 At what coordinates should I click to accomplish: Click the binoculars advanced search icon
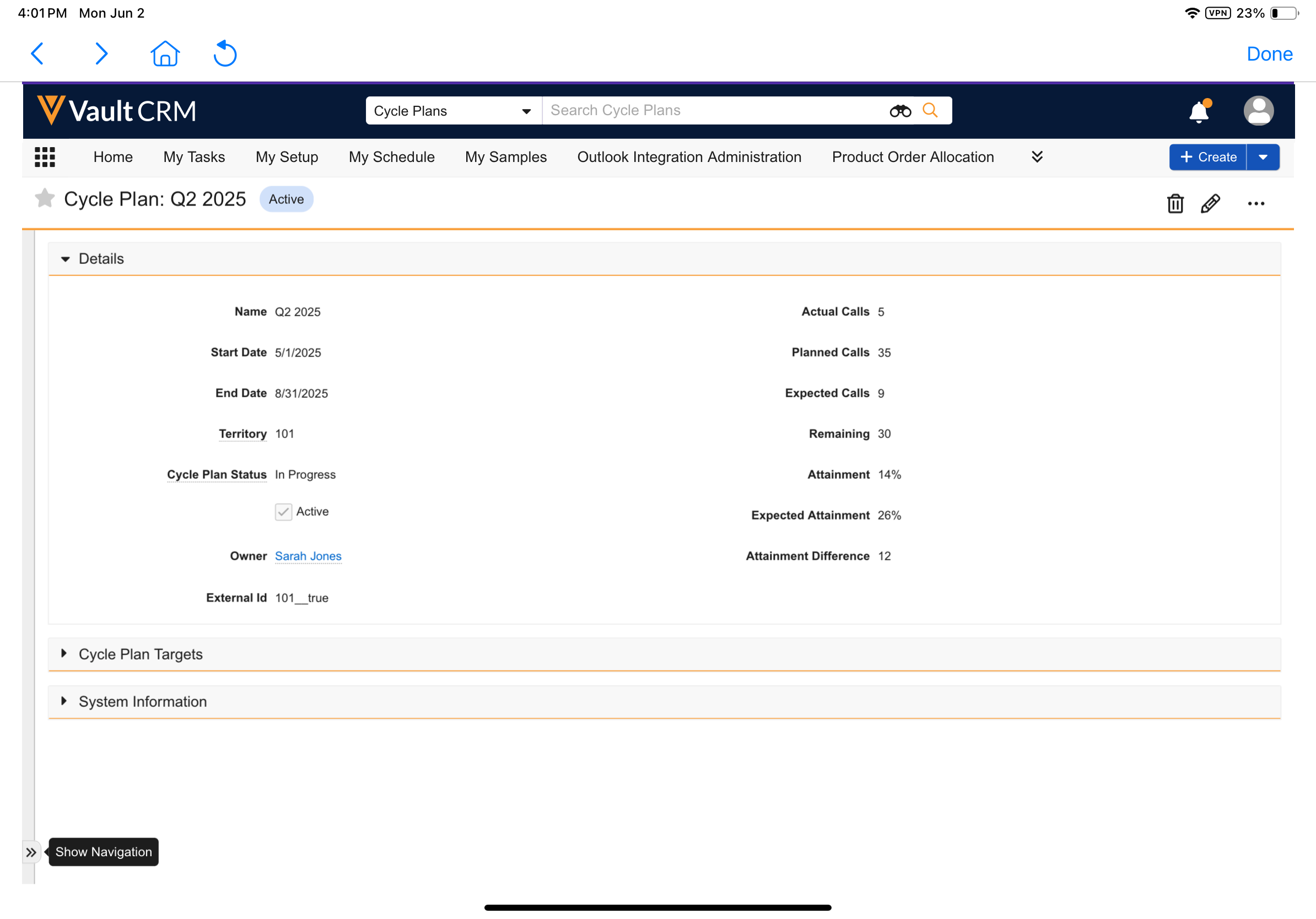click(x=900, y=111)
